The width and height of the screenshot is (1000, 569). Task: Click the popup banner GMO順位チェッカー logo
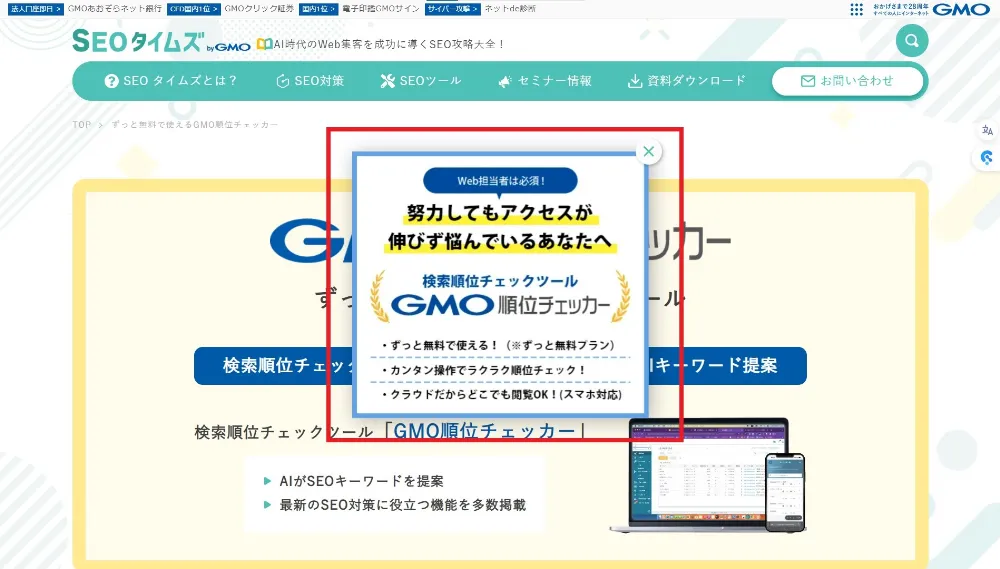(x=501, y=305)
